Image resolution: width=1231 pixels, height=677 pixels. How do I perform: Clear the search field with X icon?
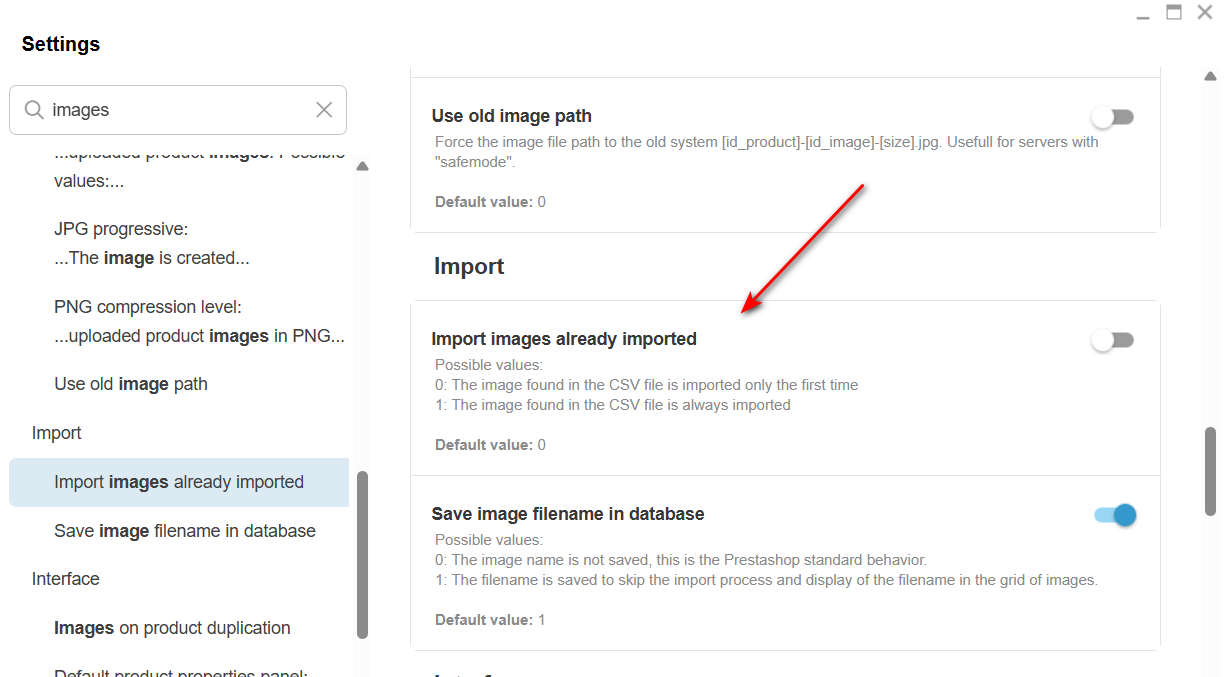[324, 110]
